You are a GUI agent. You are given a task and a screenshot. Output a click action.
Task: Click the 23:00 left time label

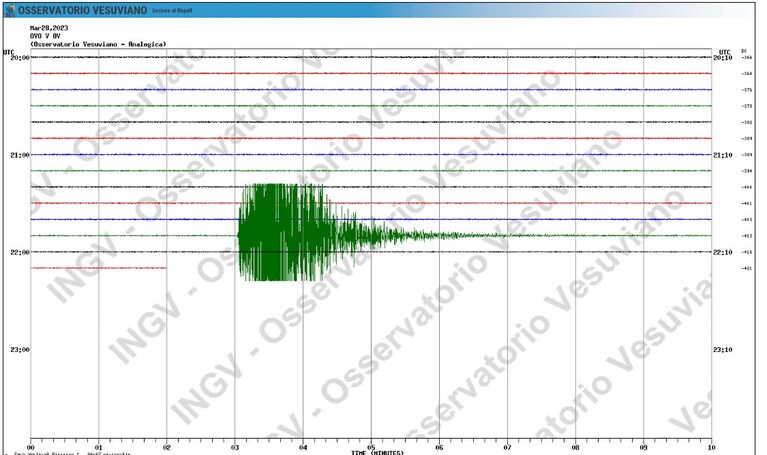[20, 349]
